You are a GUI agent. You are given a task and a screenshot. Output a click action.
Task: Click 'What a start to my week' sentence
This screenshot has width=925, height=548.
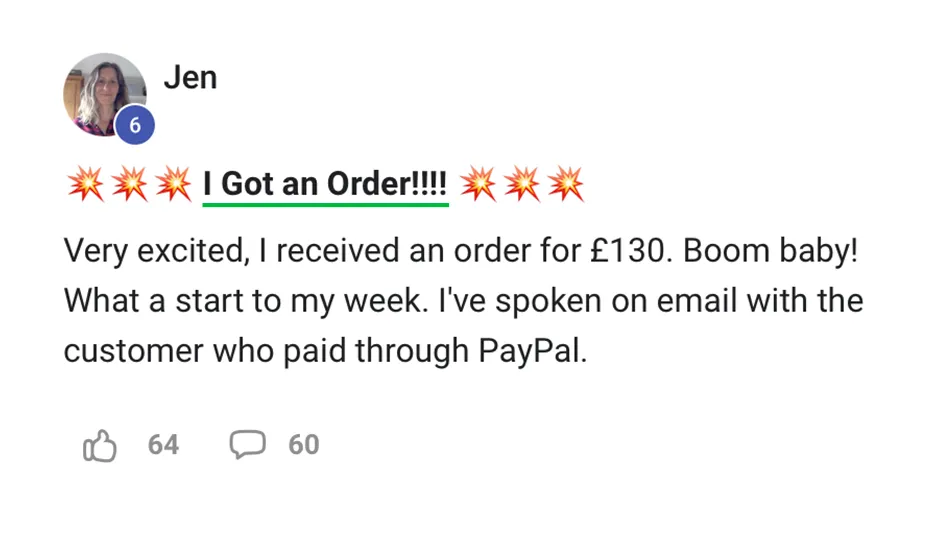coord(245,301)
